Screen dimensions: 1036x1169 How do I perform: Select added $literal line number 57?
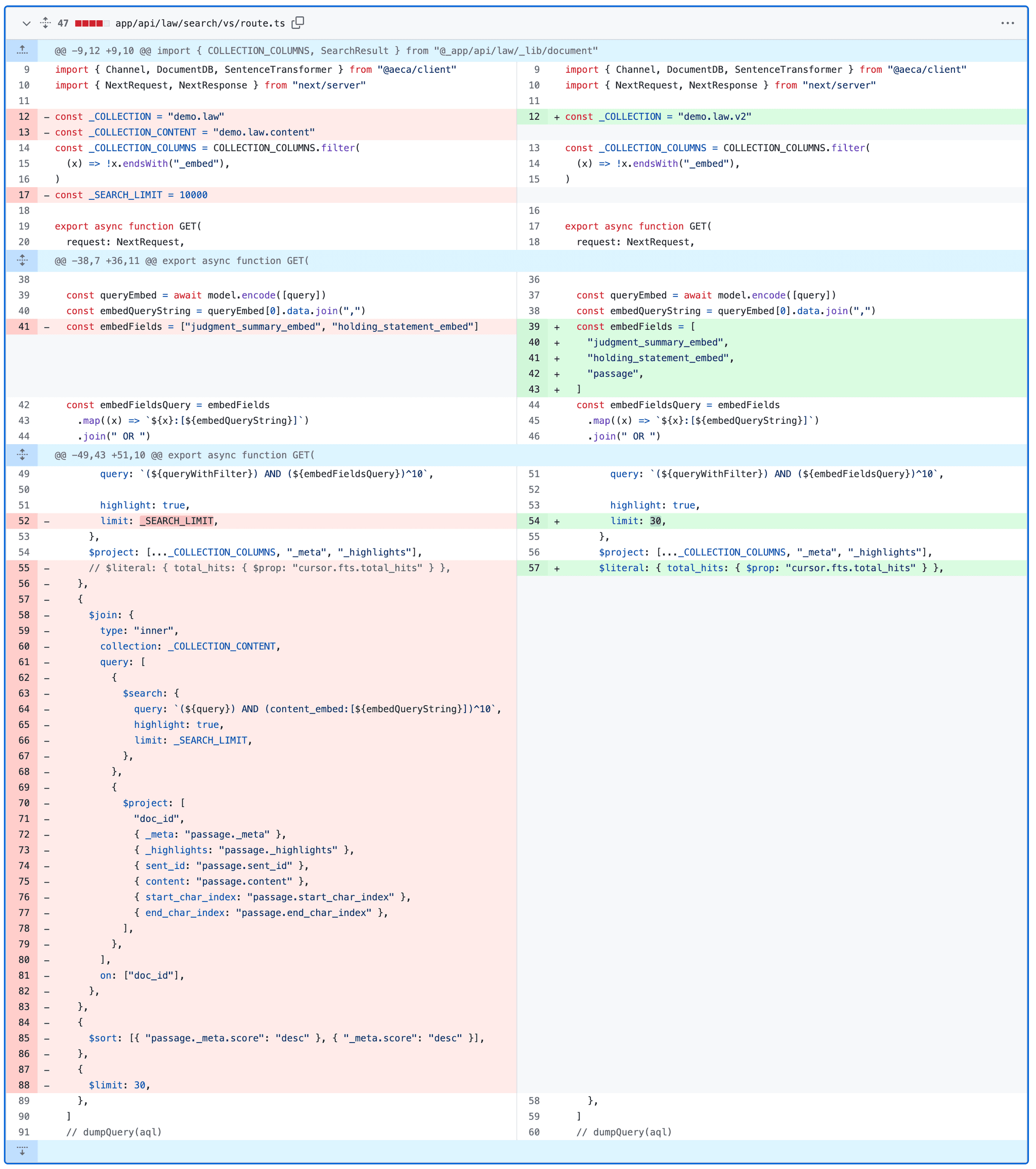(x=534, y=569)
